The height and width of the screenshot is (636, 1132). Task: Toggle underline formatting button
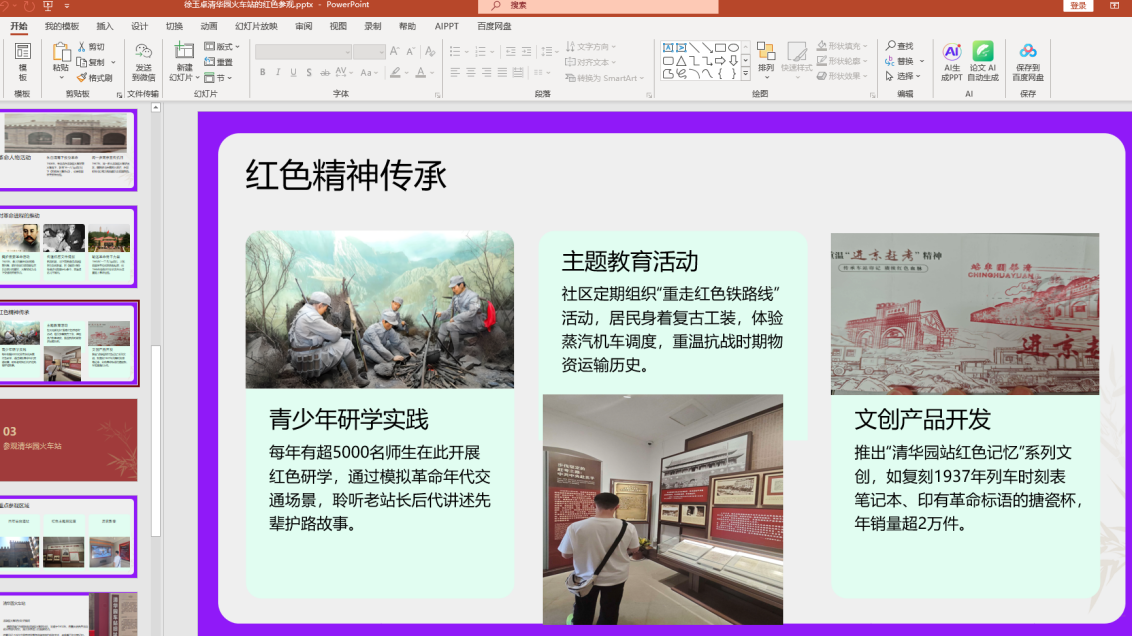(x=293, y=72)
